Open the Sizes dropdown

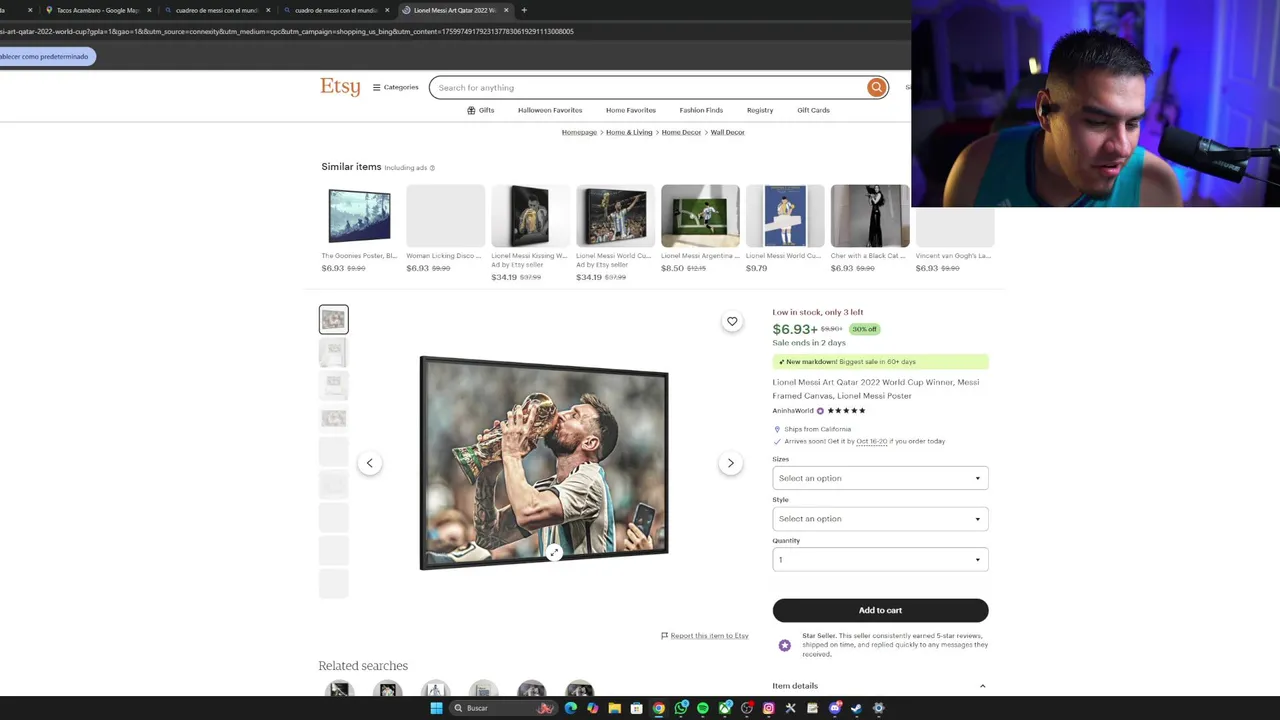tap(880, 478)
